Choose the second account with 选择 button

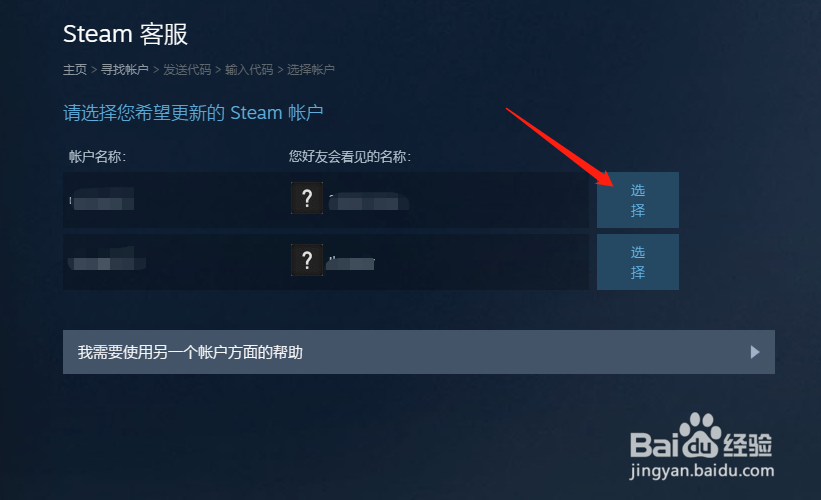coord(638,262)
